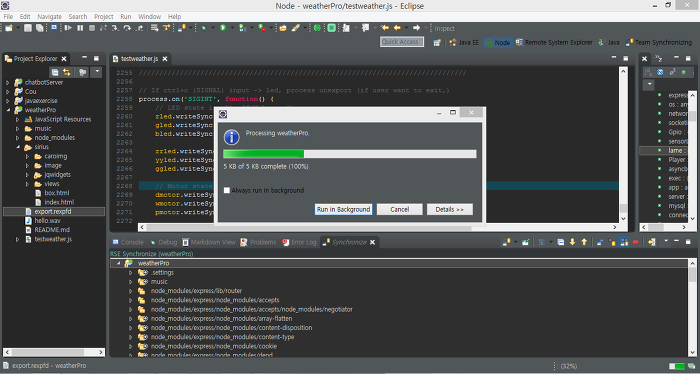Select export.rexpfd file in Project Explorer
This screenshot has height=374, width=700.
click(53, 212)
